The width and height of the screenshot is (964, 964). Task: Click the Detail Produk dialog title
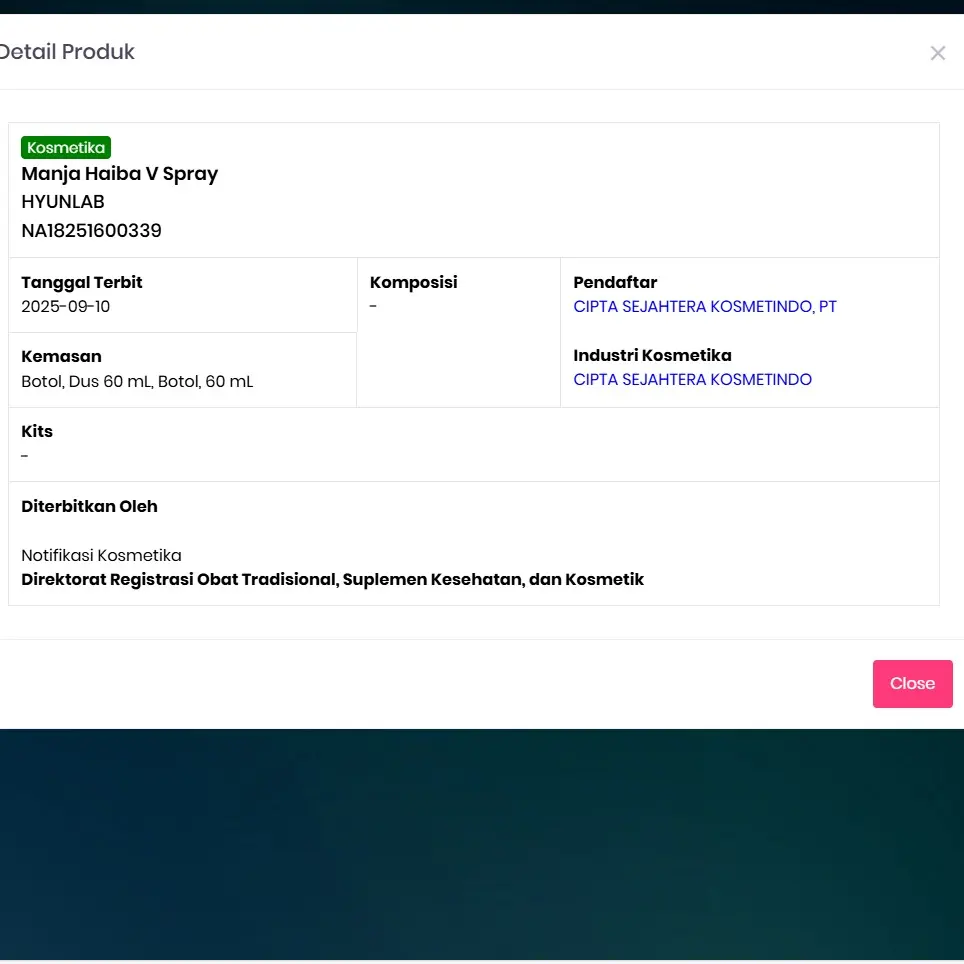67,52
